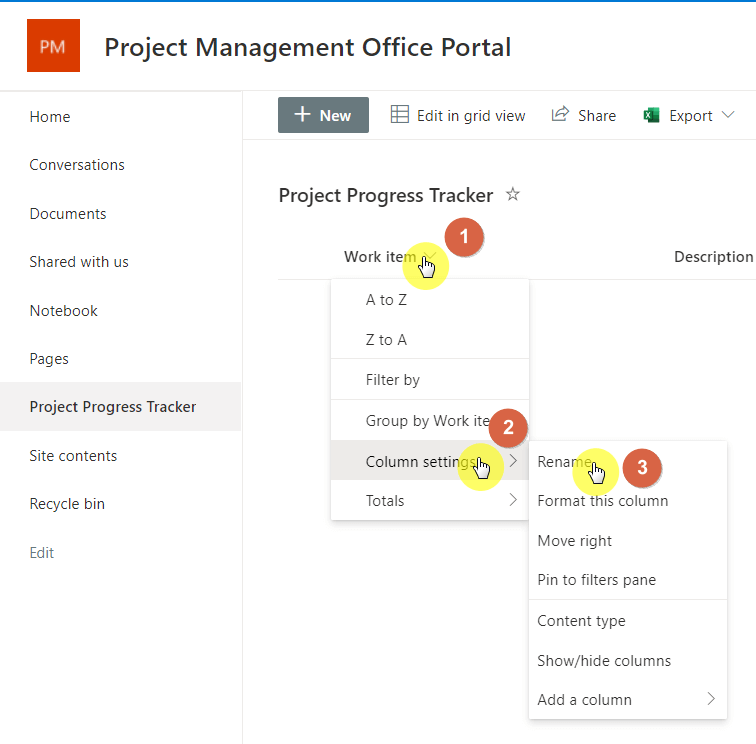Expand the Column settings submenu arrow
Image resolution: width=756 pixels, height=744 pixels.
[x=513, y=460]
